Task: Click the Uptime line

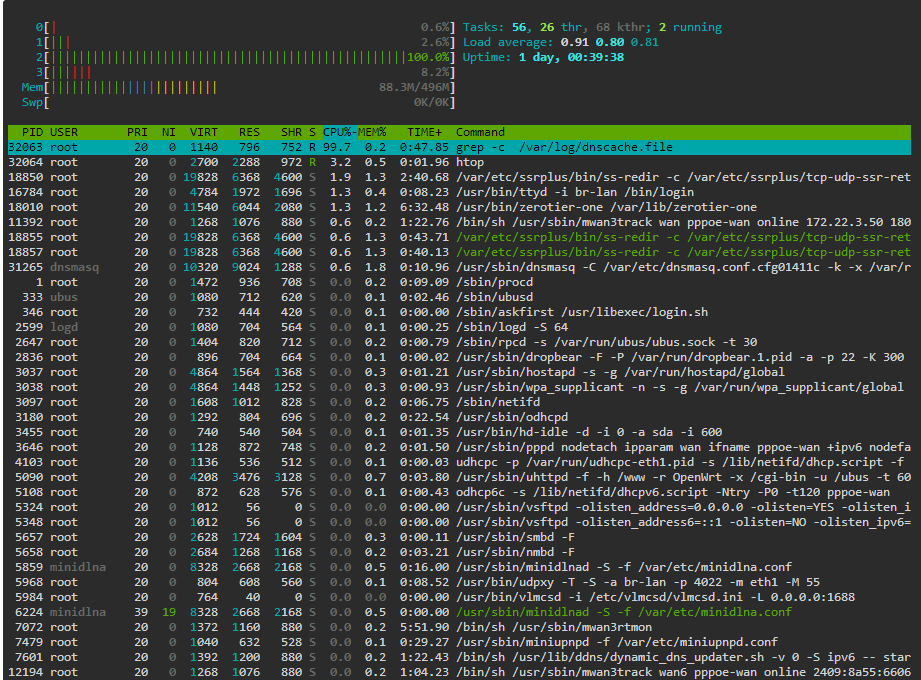Action: click(543, 57)
